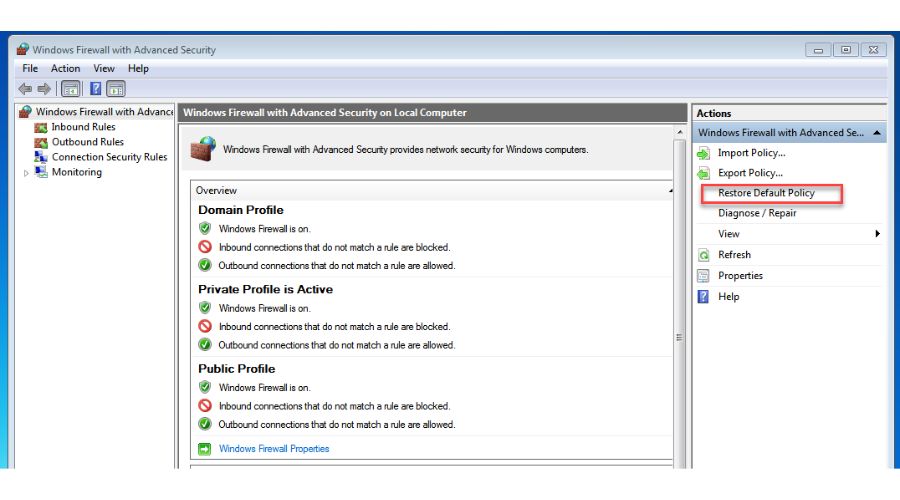Open the View submenu arrow in Actions
900x500 pixels.
click(x=877, y=234)
